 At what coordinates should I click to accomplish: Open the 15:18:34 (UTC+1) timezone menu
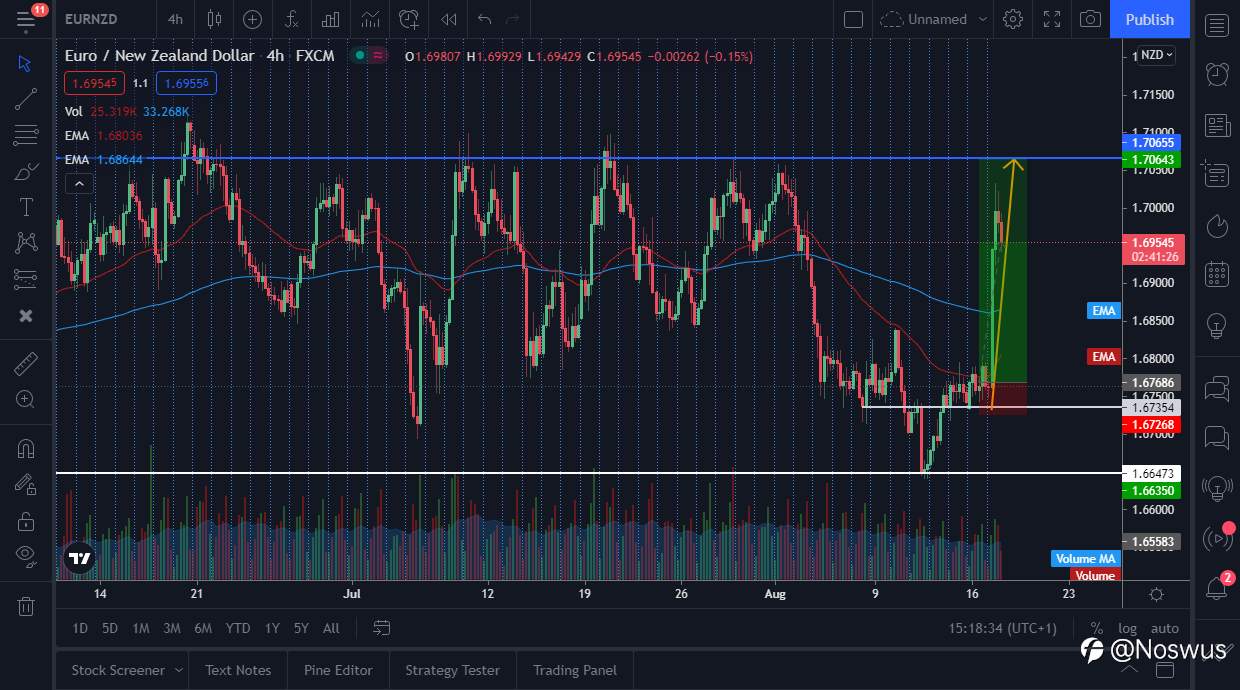(1002, 628)
